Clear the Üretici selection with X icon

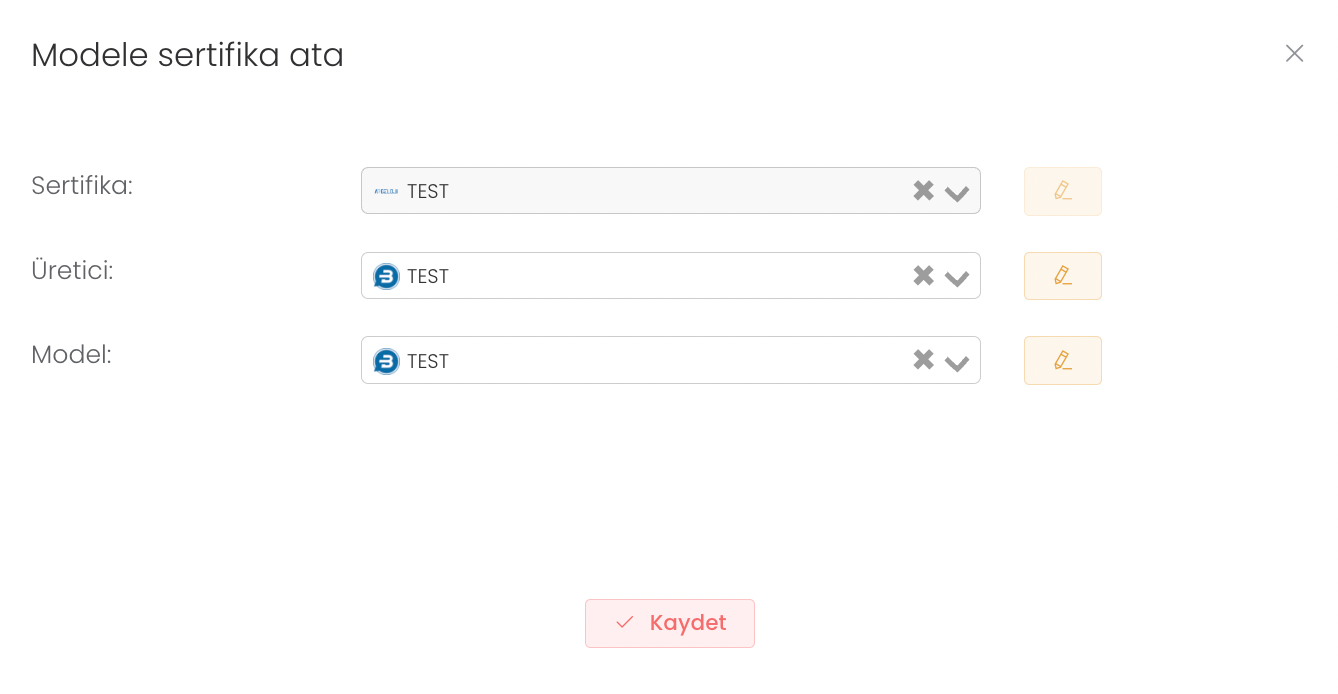pos(923,276)
